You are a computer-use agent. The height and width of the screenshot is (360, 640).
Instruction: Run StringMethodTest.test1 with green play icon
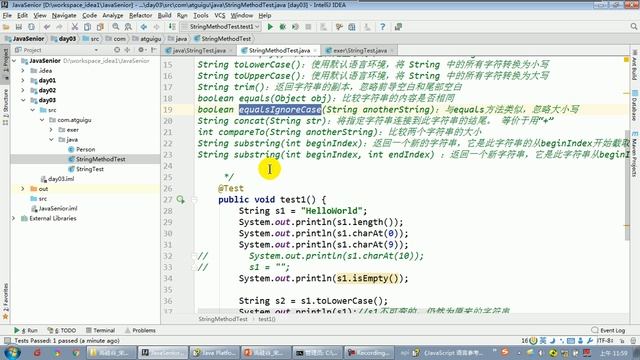pyautogui.click(x=270, y=27)
